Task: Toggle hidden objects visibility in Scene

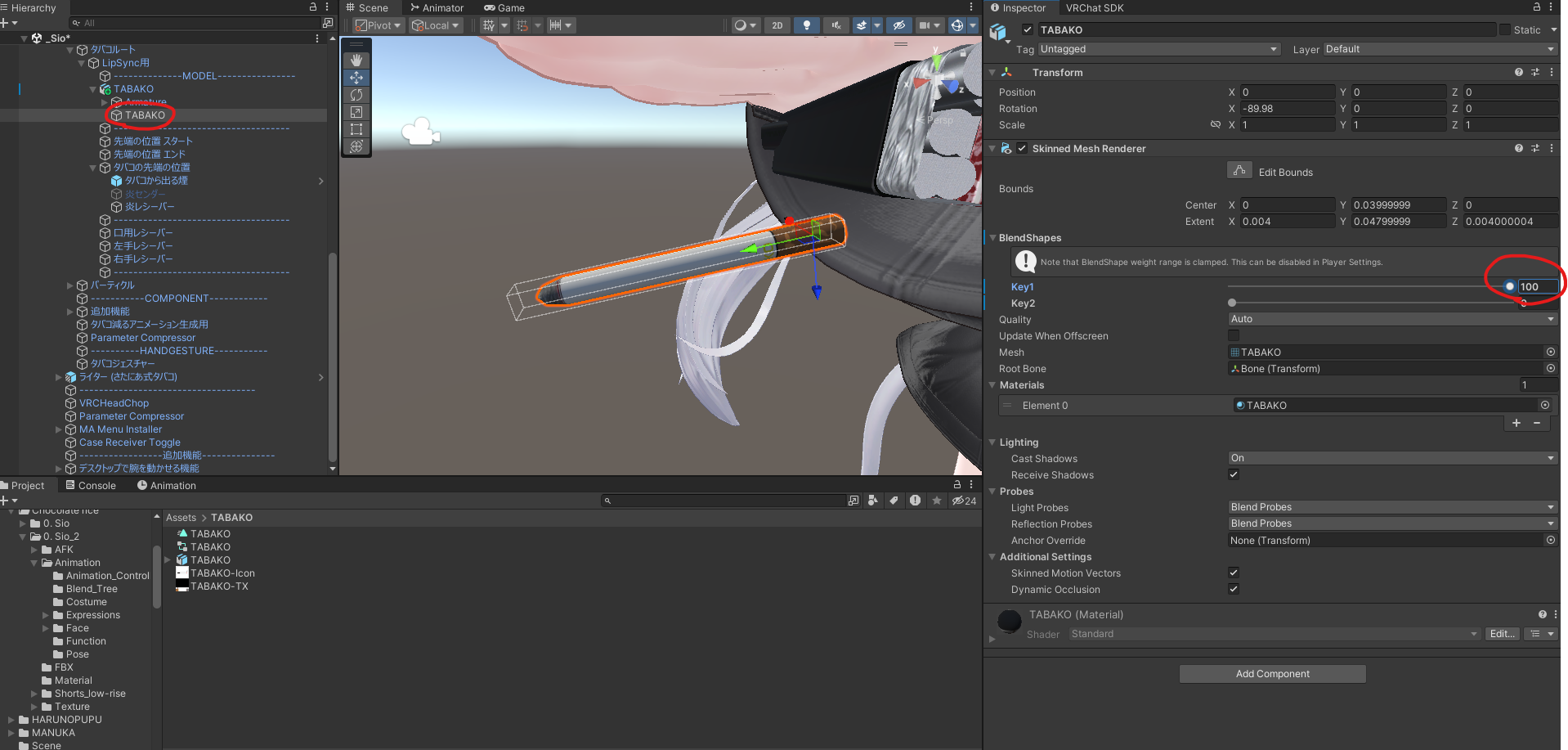Action: [898, 25]
